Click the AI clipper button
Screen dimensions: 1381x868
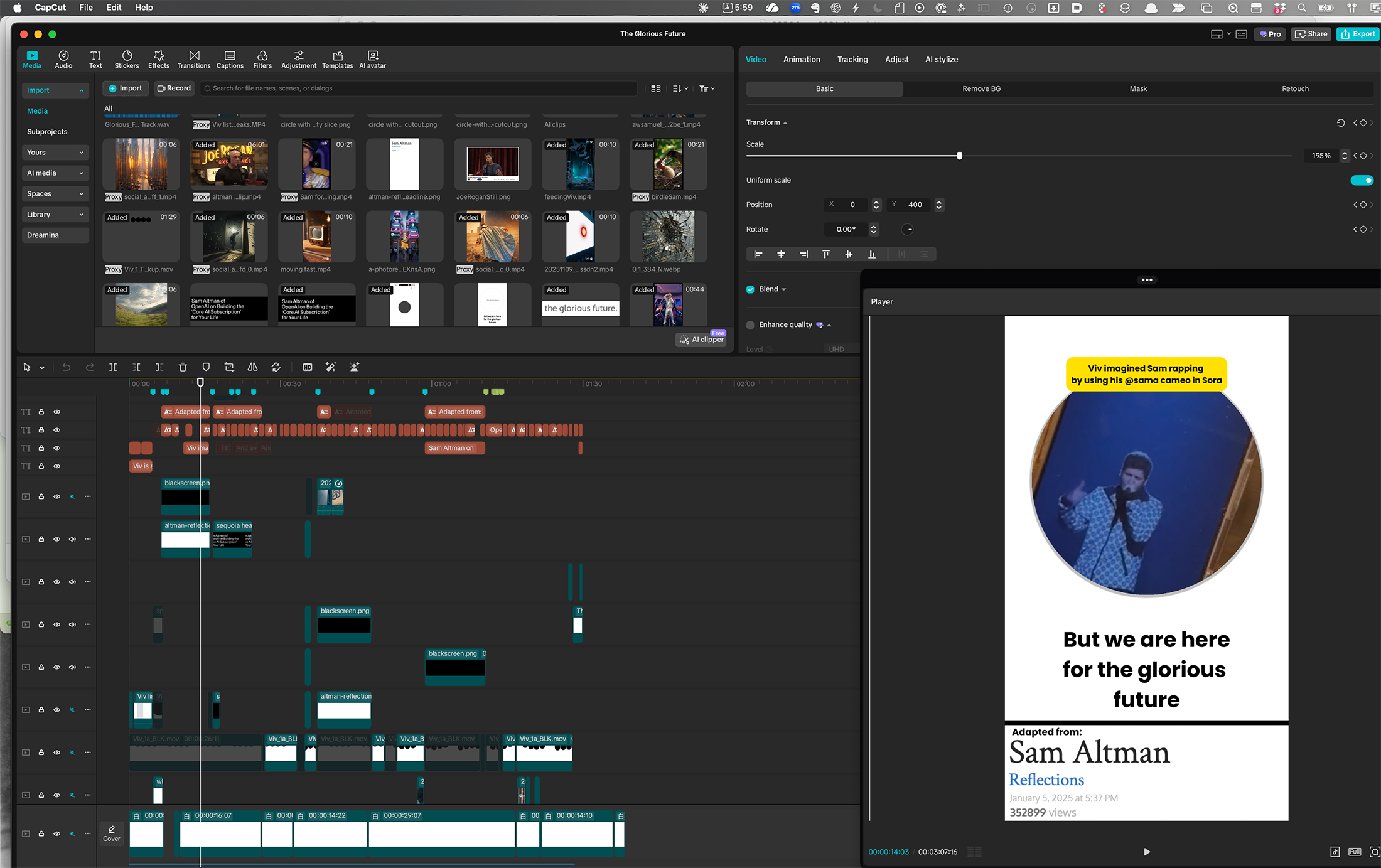tap(702, 340)
